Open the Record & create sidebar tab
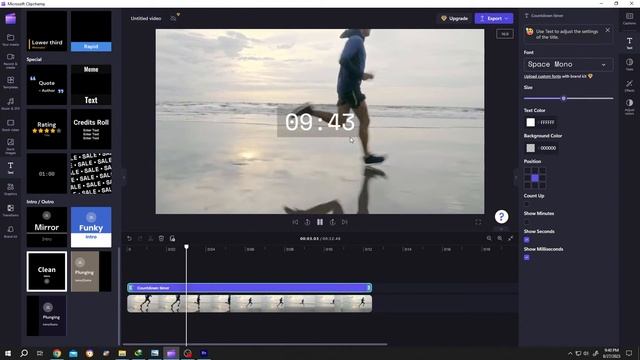Viewport: 640px width, 360px height. pyautogui.click(x=11, y=61)
